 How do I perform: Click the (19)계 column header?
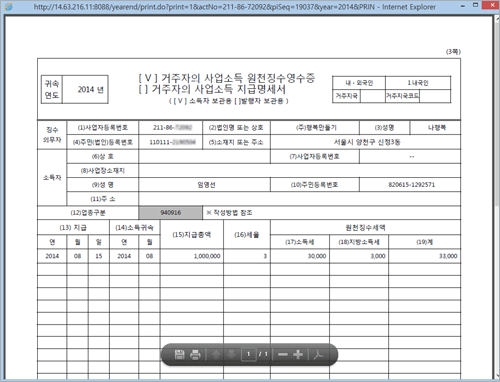[424, 242]
